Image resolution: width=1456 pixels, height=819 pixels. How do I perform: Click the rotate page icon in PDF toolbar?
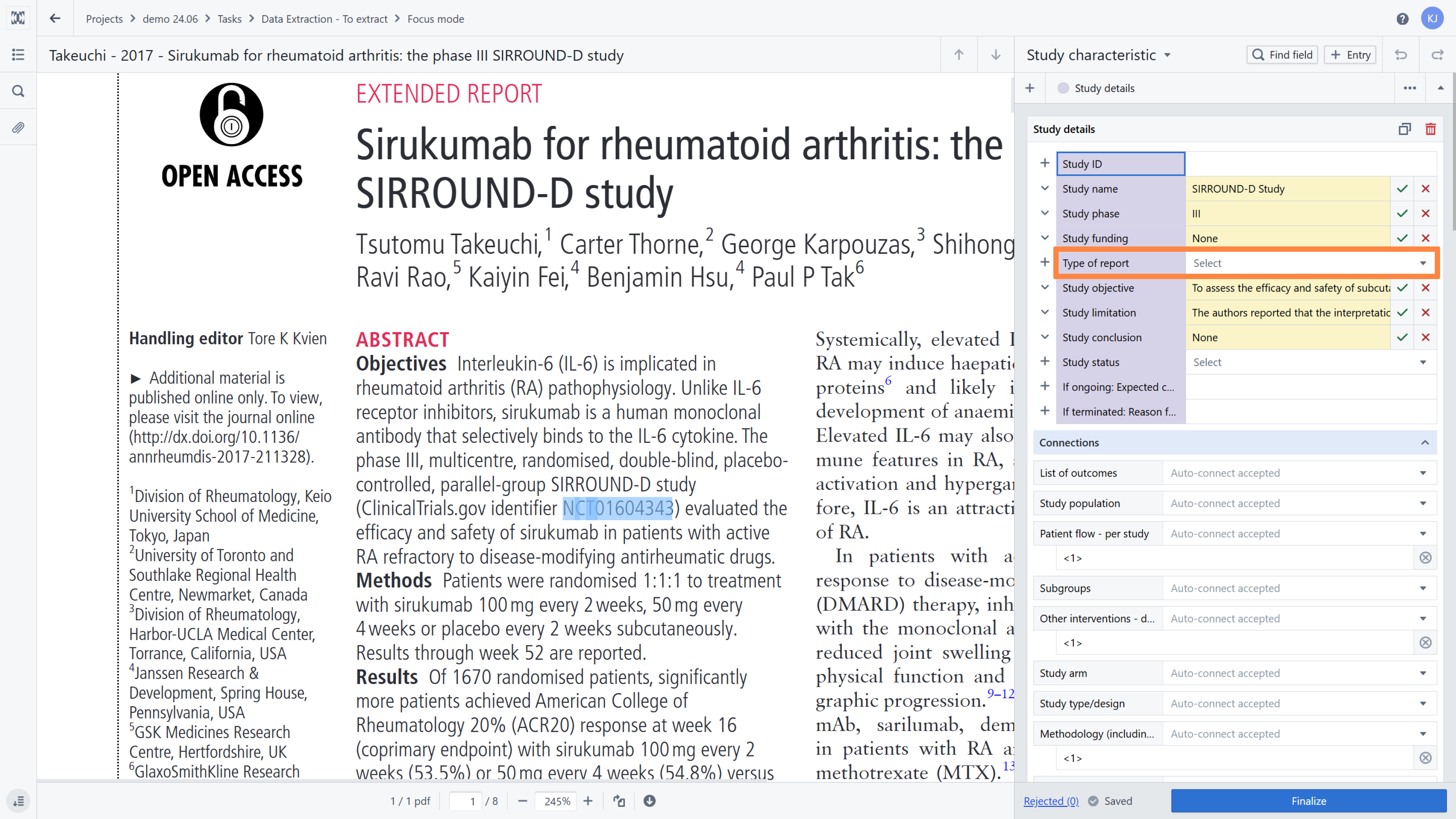click(x=620, y=801)
